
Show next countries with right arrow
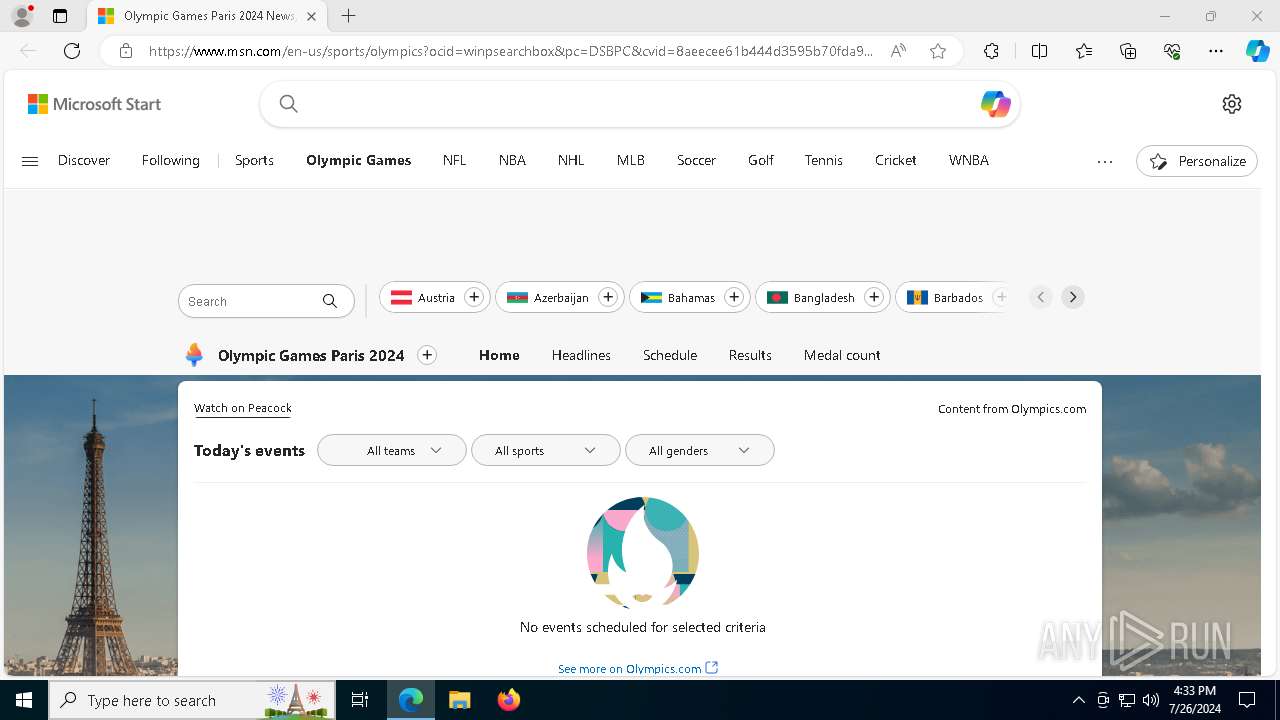pyautogui.click(x=1073, y=297)
